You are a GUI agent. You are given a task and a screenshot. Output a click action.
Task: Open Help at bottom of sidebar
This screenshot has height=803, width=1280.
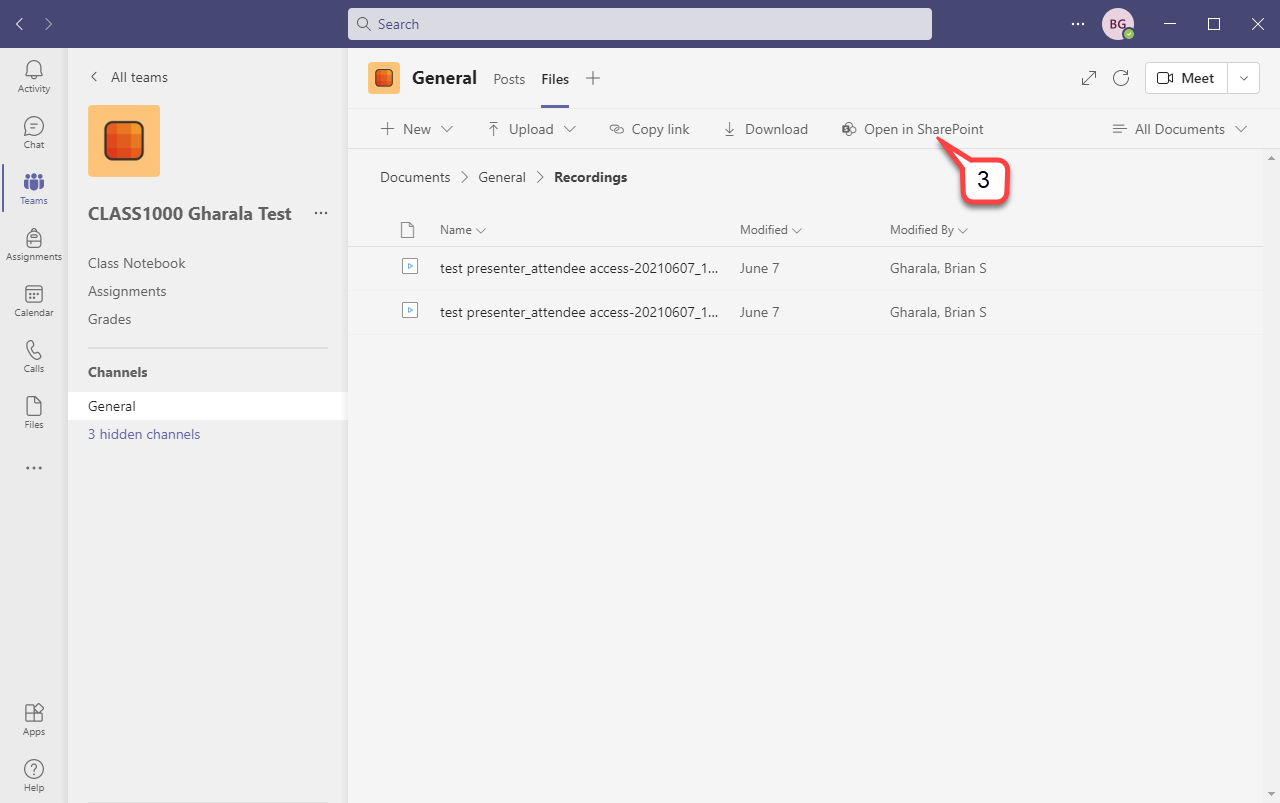(x=34, y=775)
